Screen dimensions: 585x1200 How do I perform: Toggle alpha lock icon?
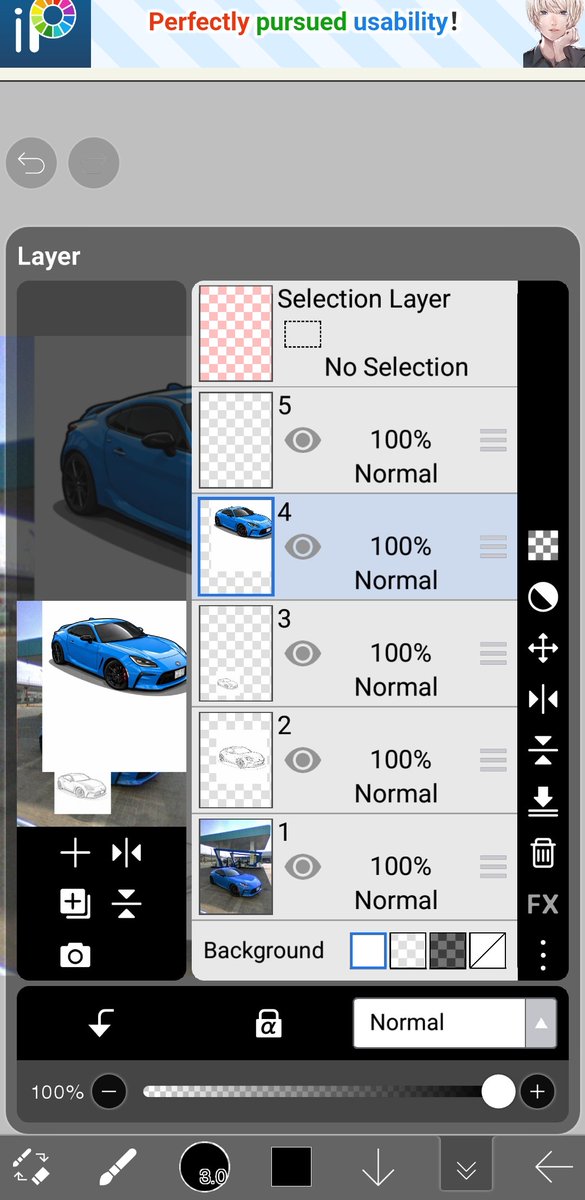(x=268, y=1022)
